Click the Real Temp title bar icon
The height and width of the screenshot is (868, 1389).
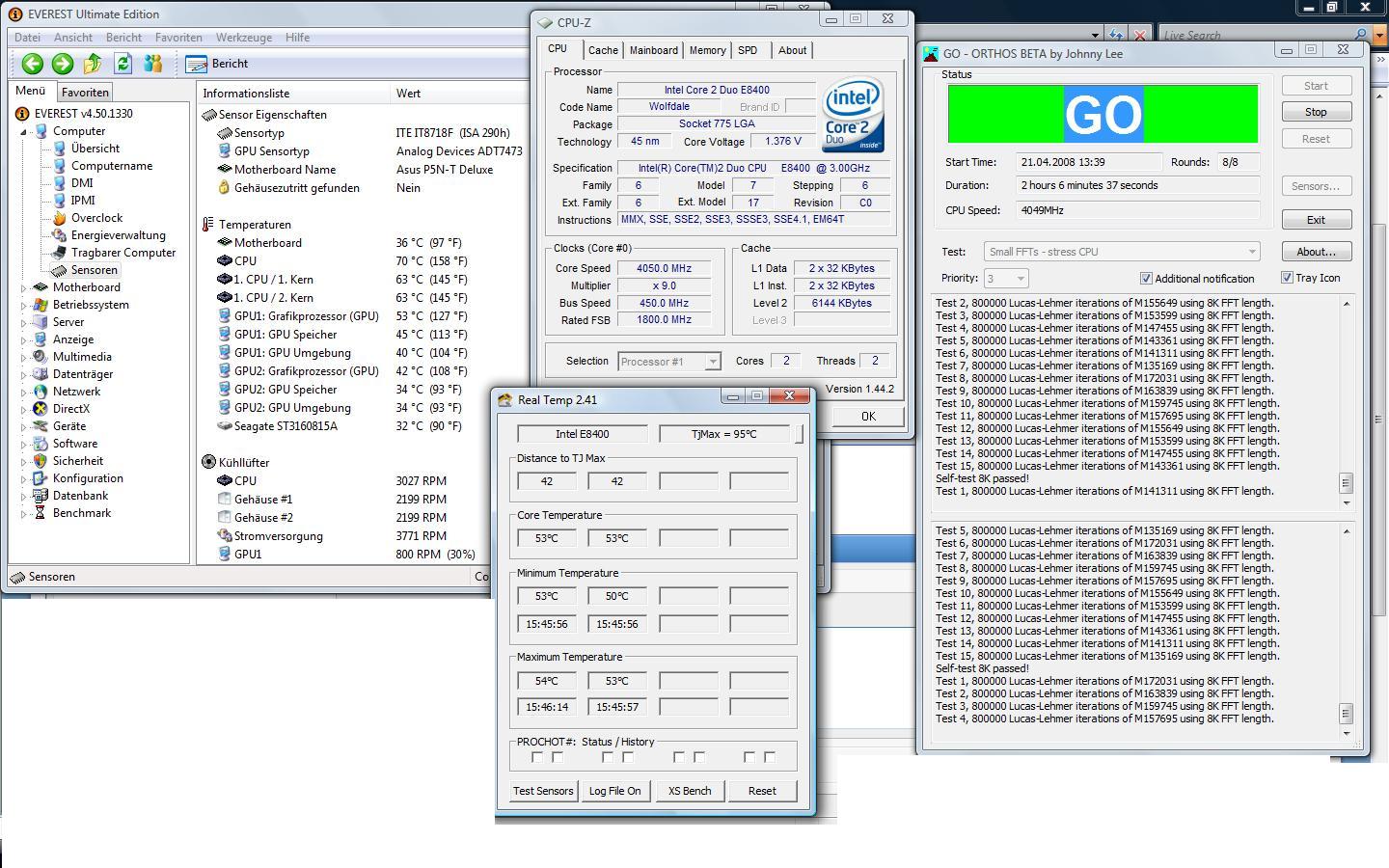click(505, 399)
